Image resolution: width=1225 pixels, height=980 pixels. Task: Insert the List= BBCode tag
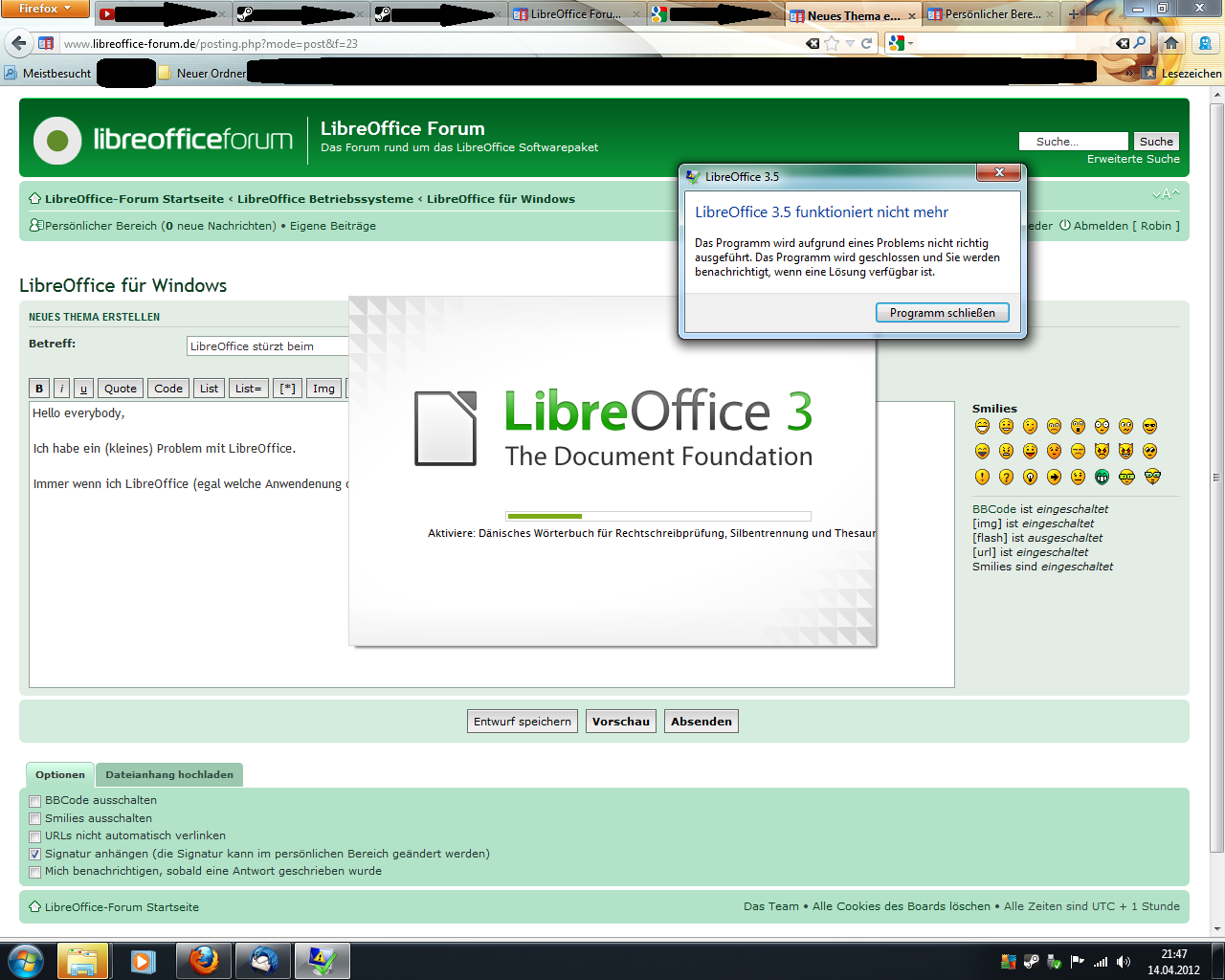(x=248, y=389)
